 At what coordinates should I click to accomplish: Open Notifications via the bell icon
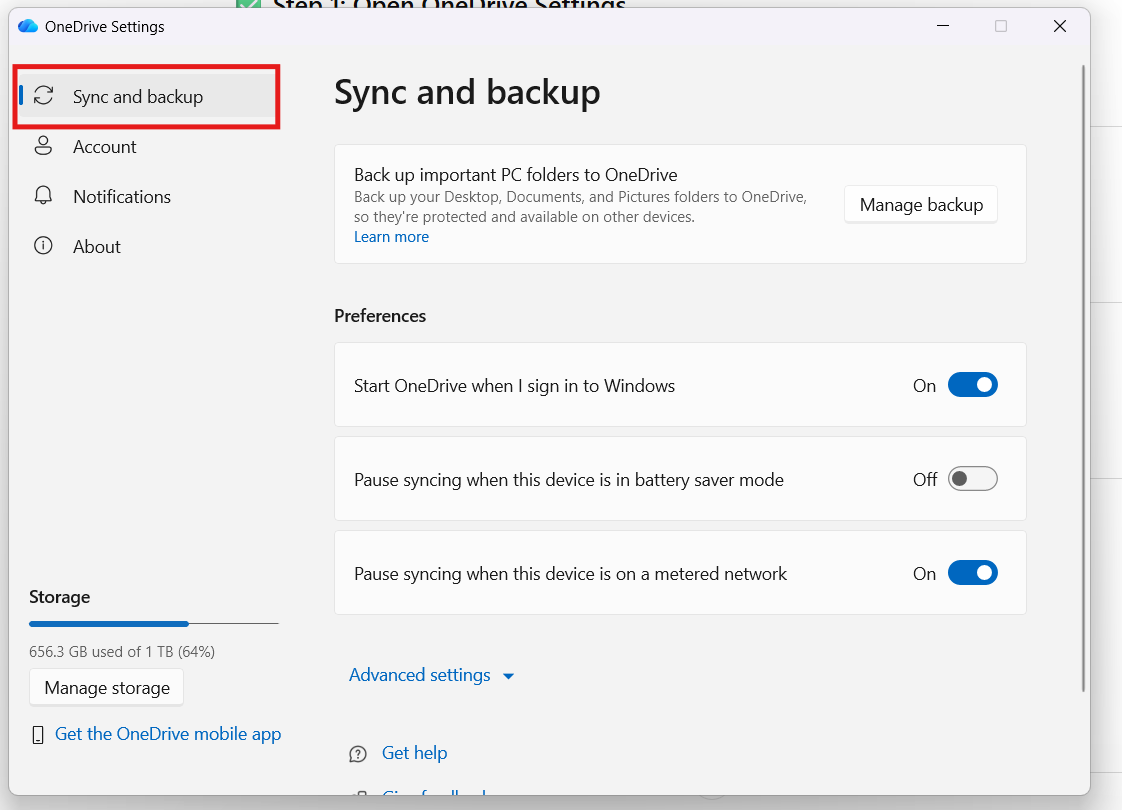pyautogui.click(x=44, y=196)
